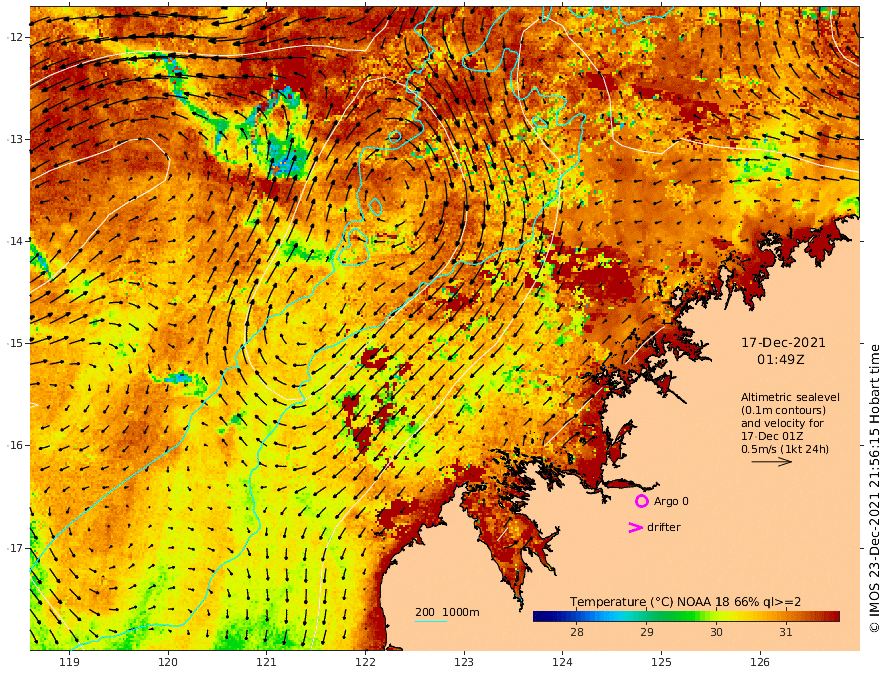Click the 'Altimetric sealevel' caption text
Viewport: 880px width, 680px height.
[790, 397]
